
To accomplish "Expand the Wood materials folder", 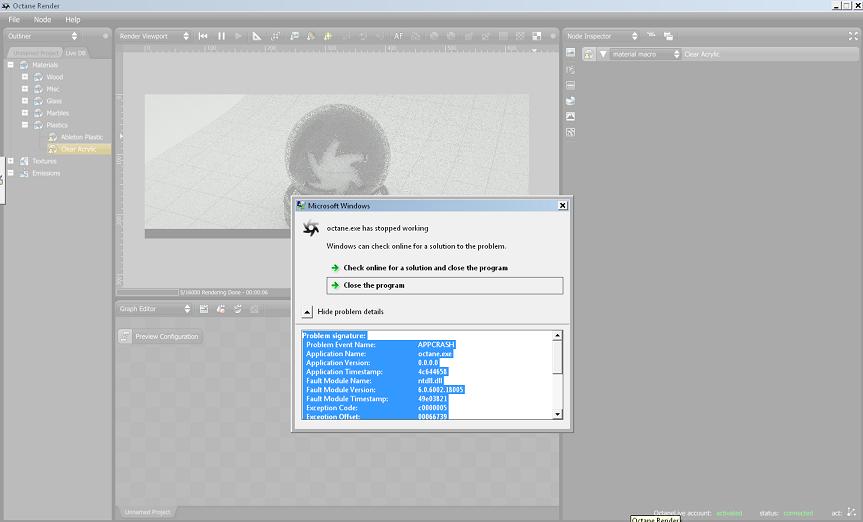I will [25, 77].
